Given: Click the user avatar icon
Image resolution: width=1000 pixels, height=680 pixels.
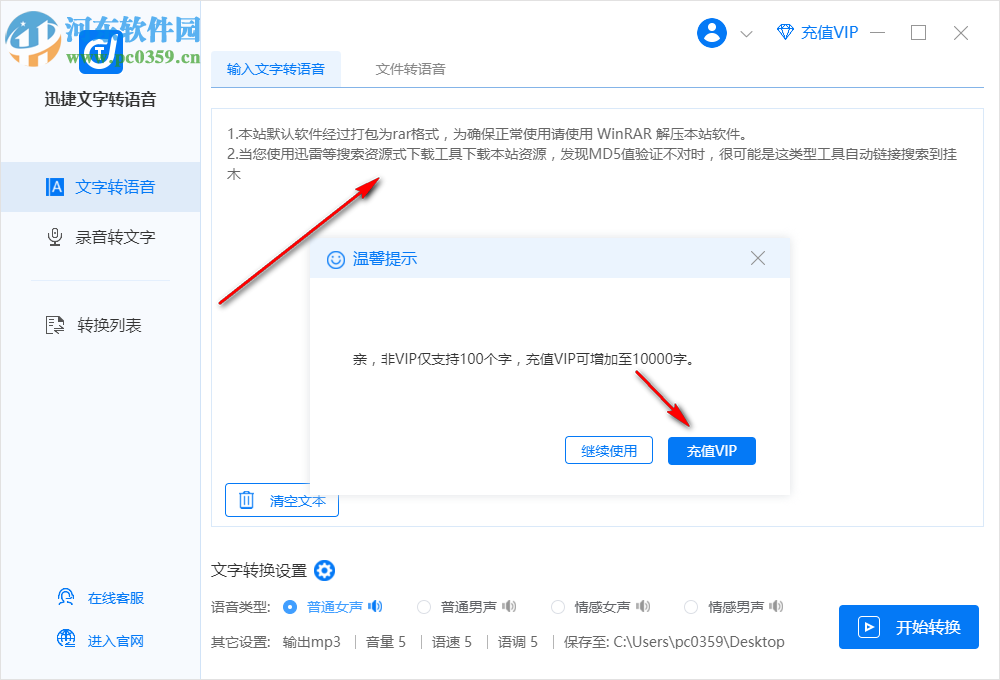Looking at the screenshot, I should (711, 32).
